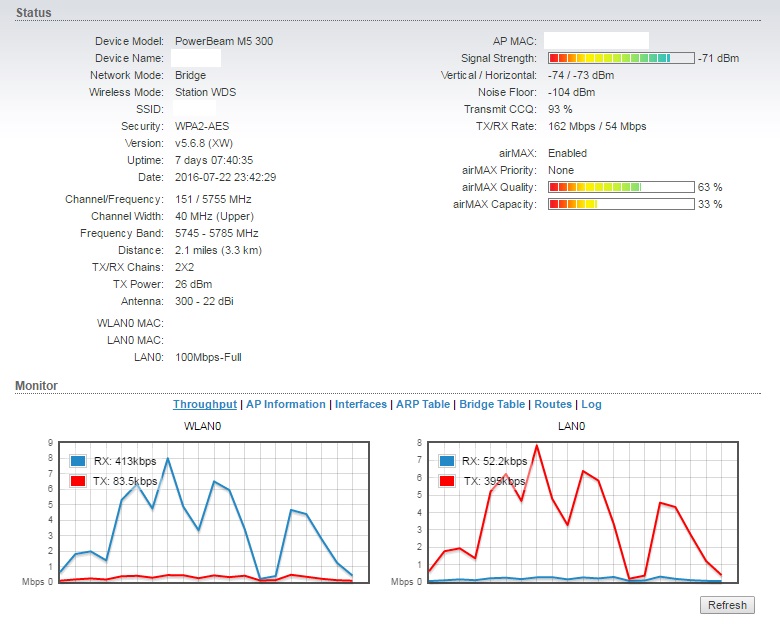
Task: Click the LAN0 TX: 395kbps legend text
Action: tap(494, 481)
